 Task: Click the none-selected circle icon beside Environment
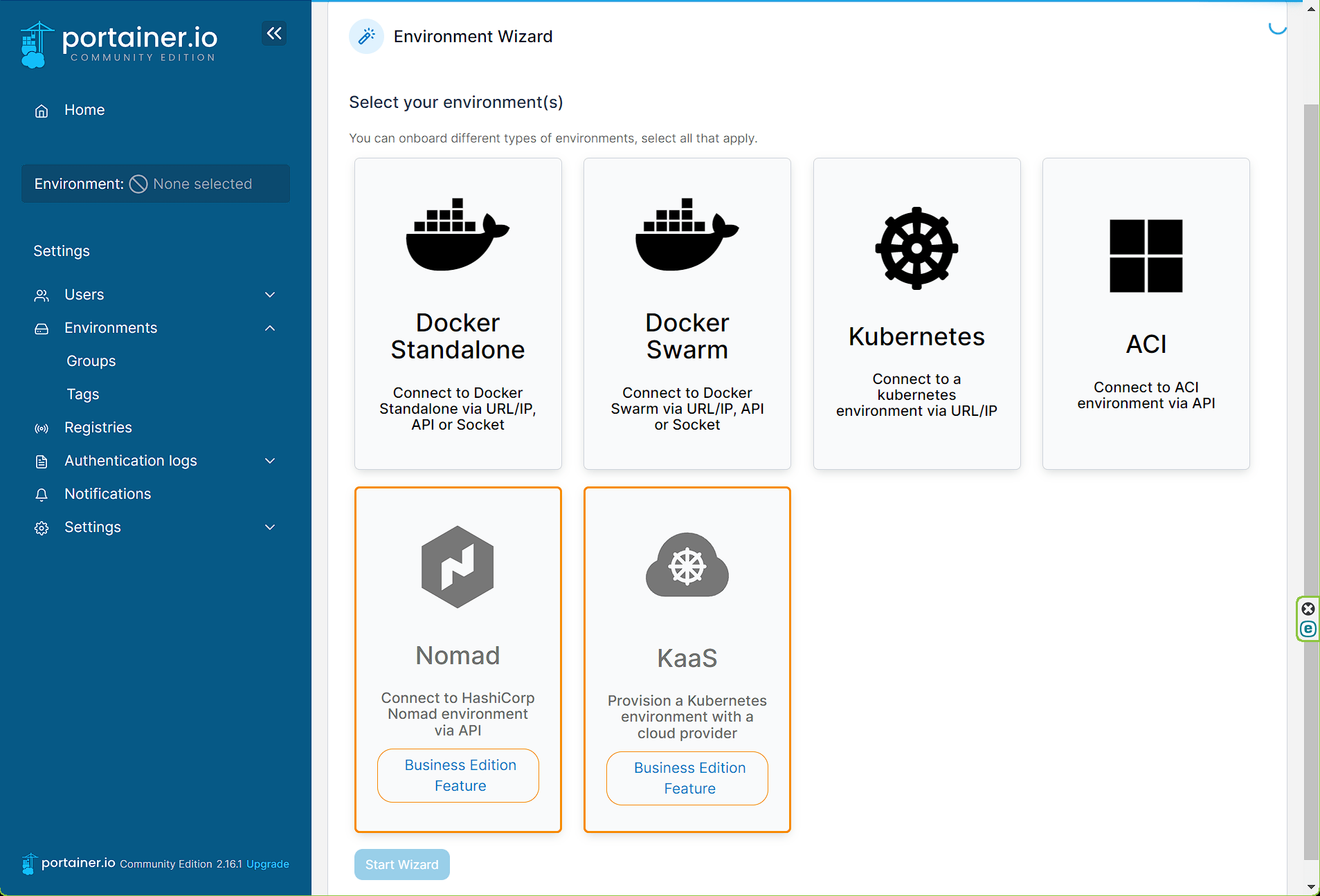(x=138, y=184)
